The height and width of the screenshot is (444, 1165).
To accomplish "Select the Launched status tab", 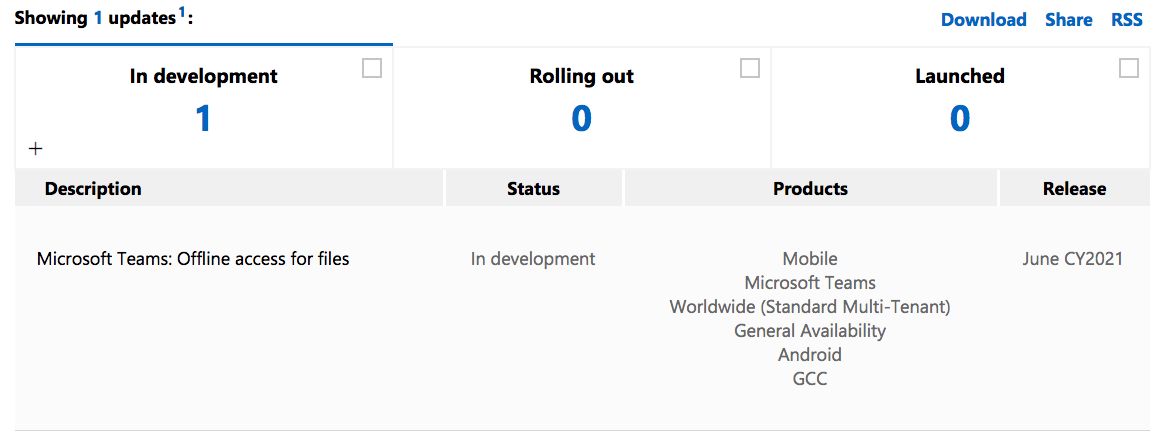I will coord(960,107).
